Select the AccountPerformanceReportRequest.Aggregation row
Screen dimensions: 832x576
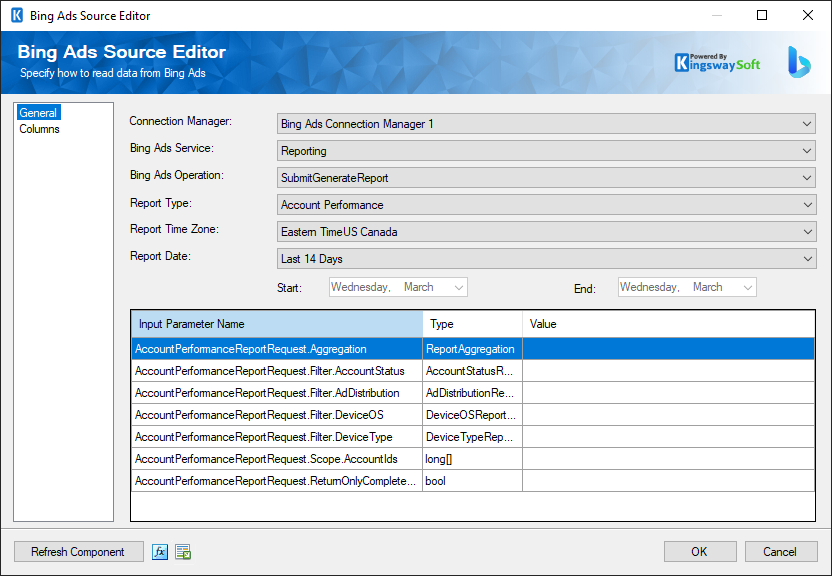pyautogui.click(x=473, y=349)
